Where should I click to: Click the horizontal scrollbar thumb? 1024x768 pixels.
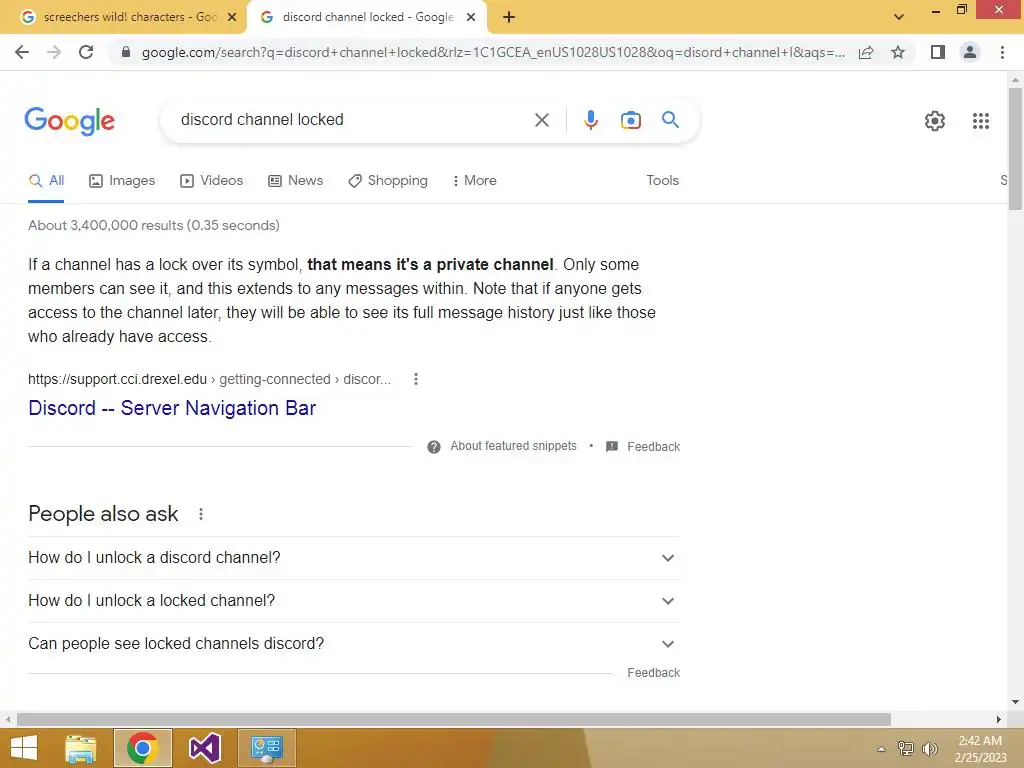[x=454, y=720]
